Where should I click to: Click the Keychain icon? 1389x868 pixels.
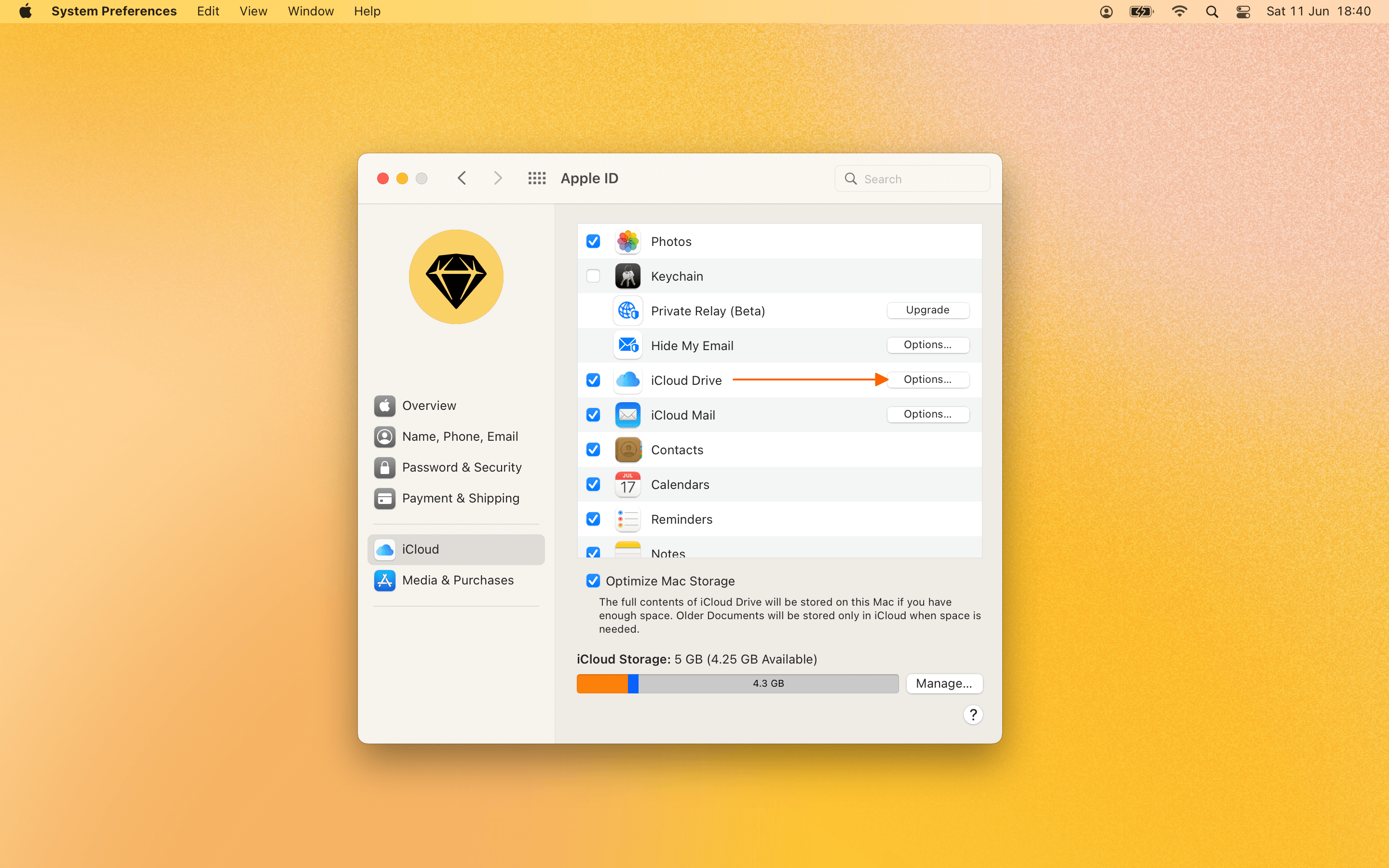[627, 275]
